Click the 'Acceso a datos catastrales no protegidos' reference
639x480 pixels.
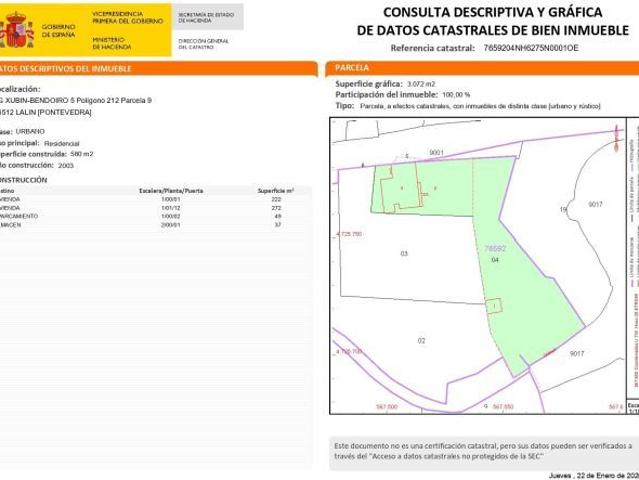pyautogui.click(x=455, y=456)
